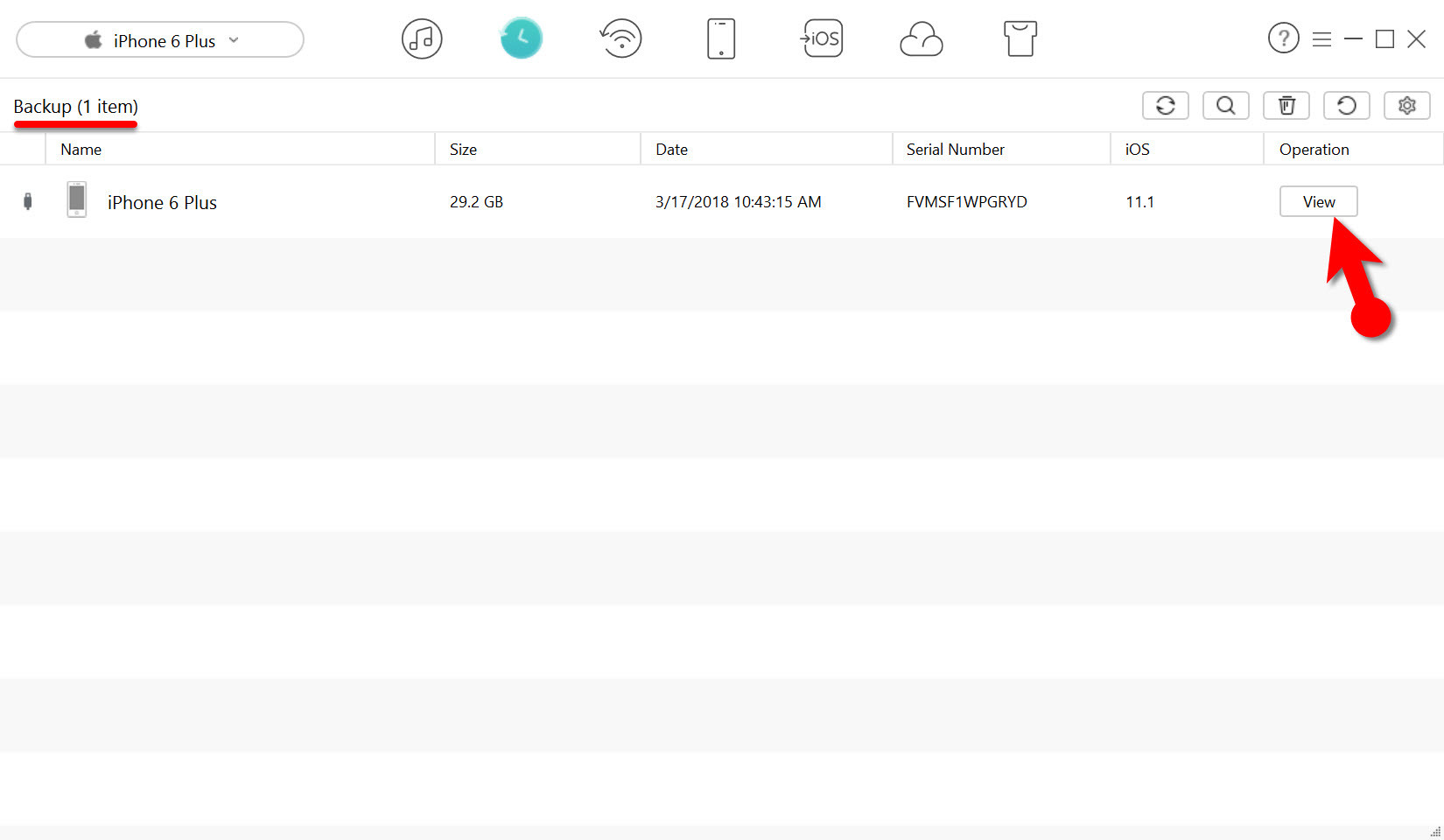Delete the selected backup with trash icon

1286,106
